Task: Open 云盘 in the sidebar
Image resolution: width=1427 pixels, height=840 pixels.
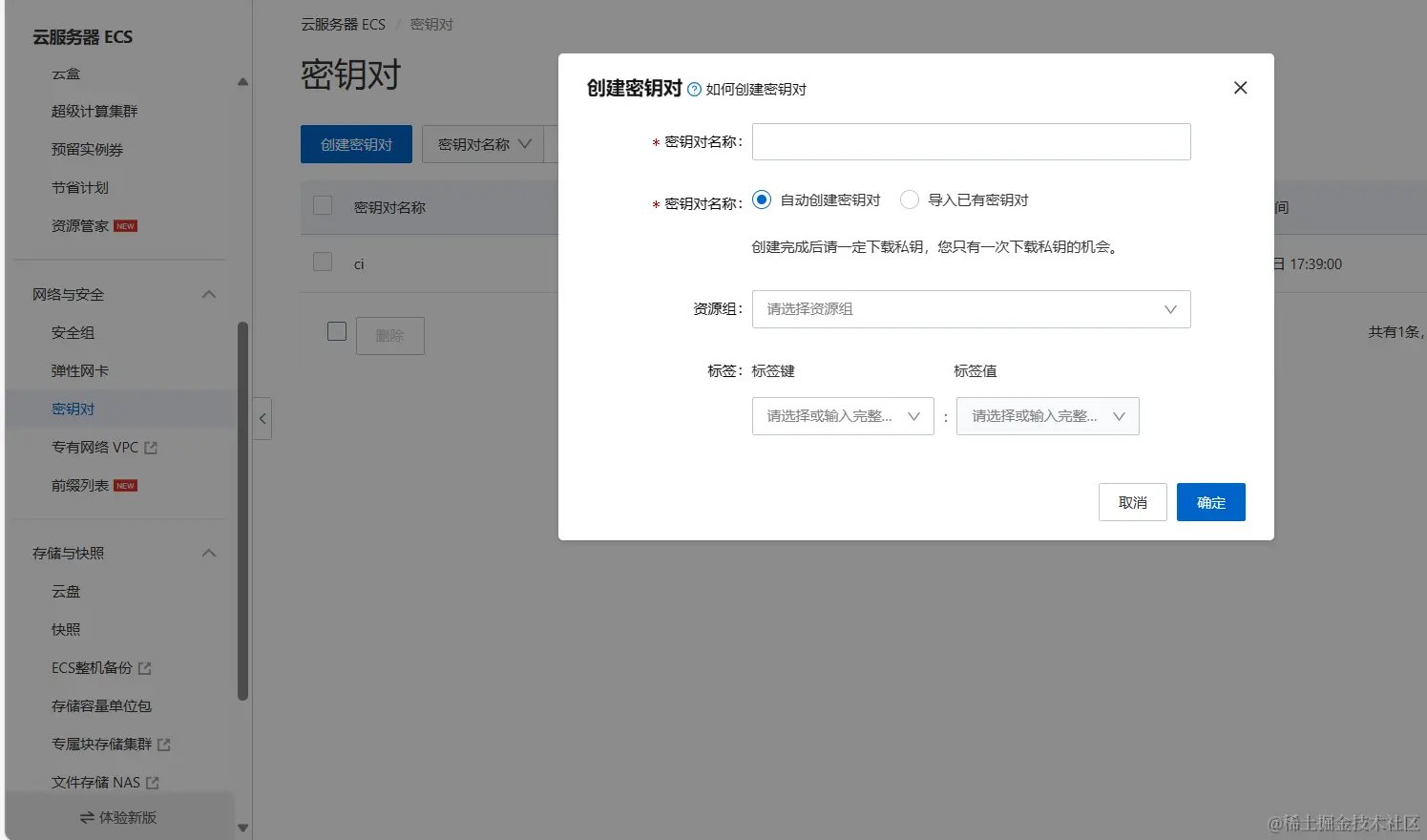Action: click(x=66, y=592)
